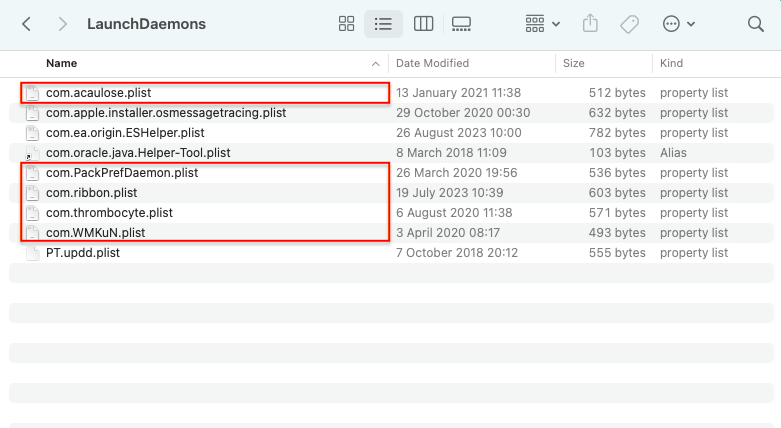Click the back navigation arrow
The image size is (781, 428).
pyautogui.click(x=27, y=23)
